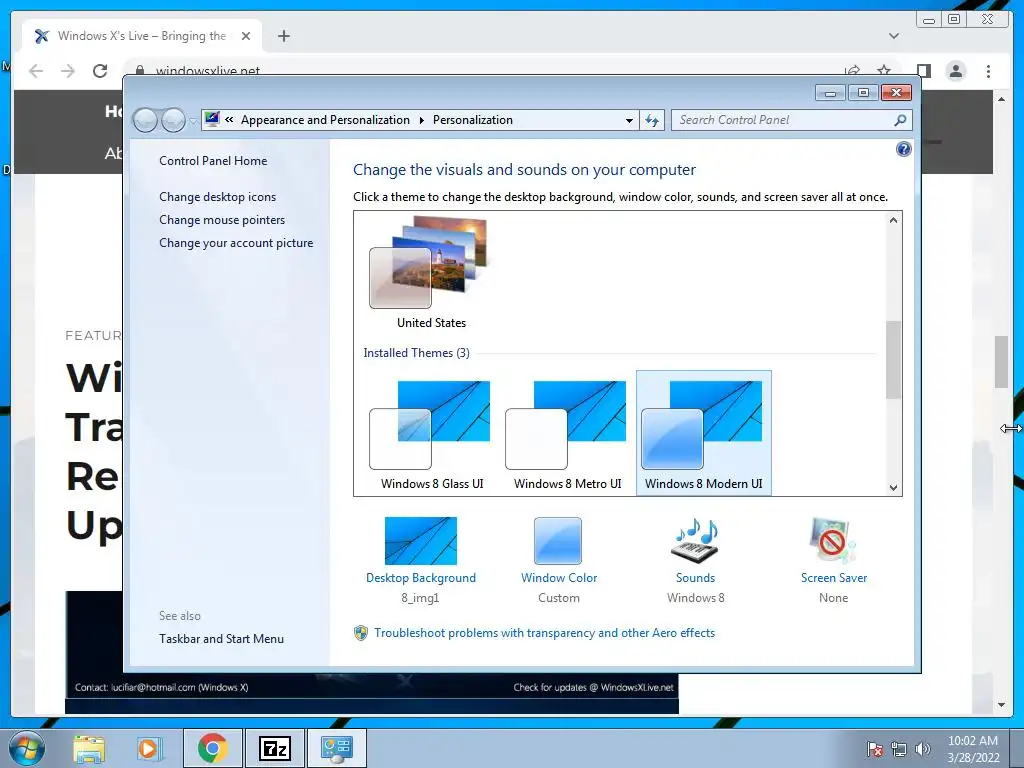This screenshot has height=768, width=1024.
Task: Open 7-Zip from the taskbar
Action: click(274, 748)
